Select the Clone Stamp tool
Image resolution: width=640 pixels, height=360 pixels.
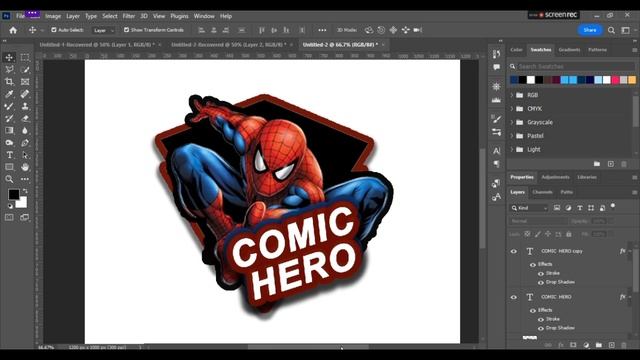pos(25,106)
